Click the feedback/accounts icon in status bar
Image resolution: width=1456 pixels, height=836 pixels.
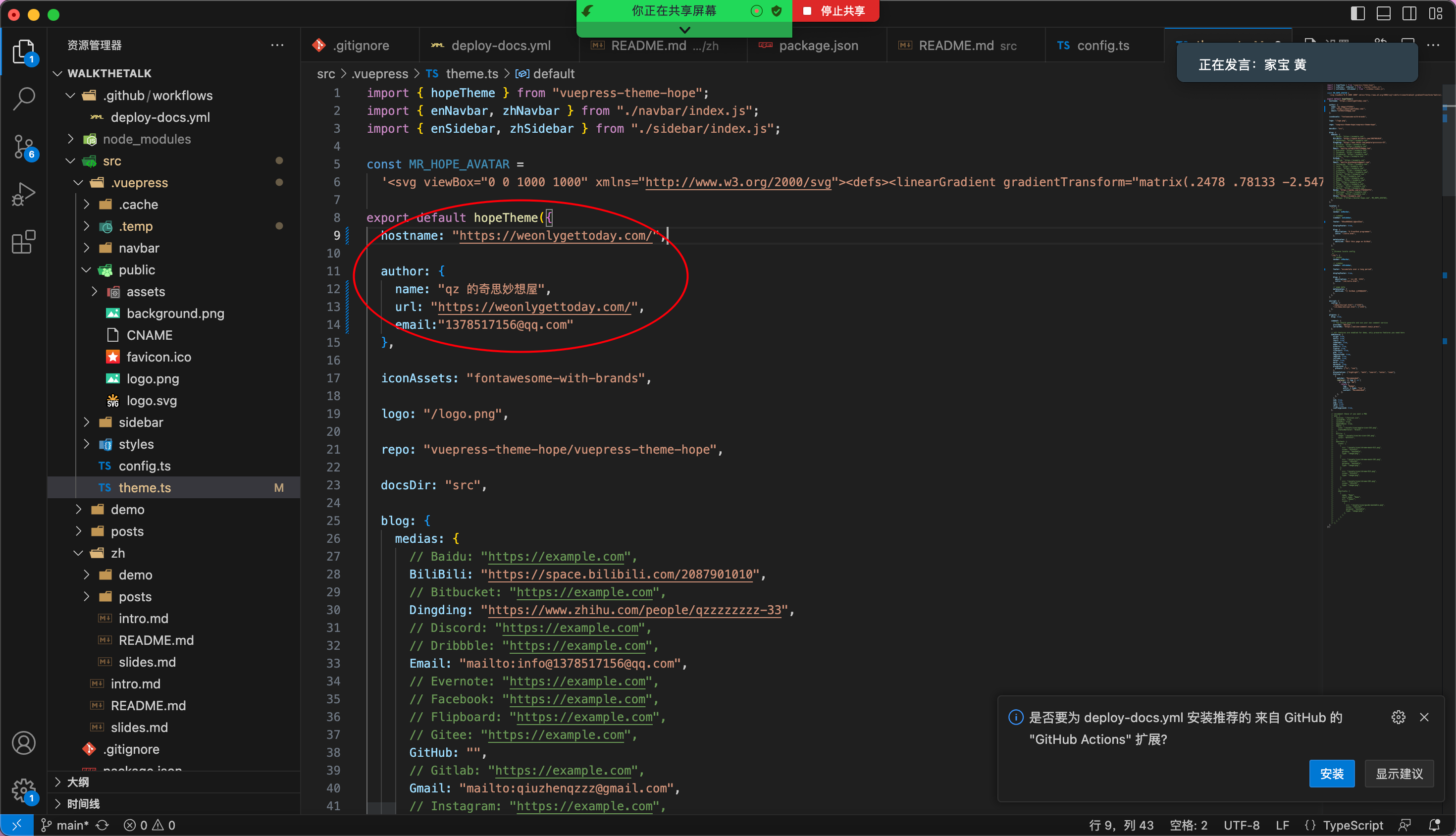tap(1404, 825)
